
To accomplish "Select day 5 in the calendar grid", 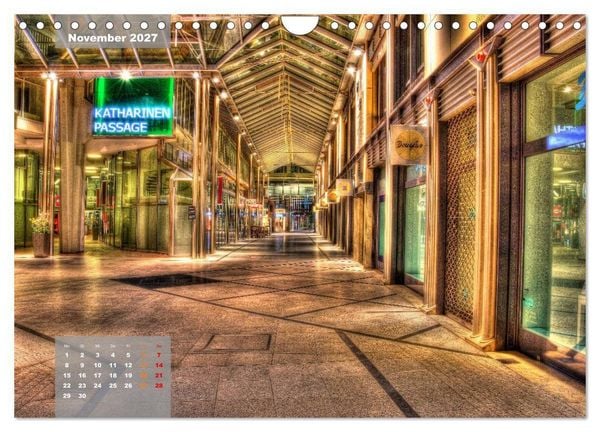I will tap(128, 355).
